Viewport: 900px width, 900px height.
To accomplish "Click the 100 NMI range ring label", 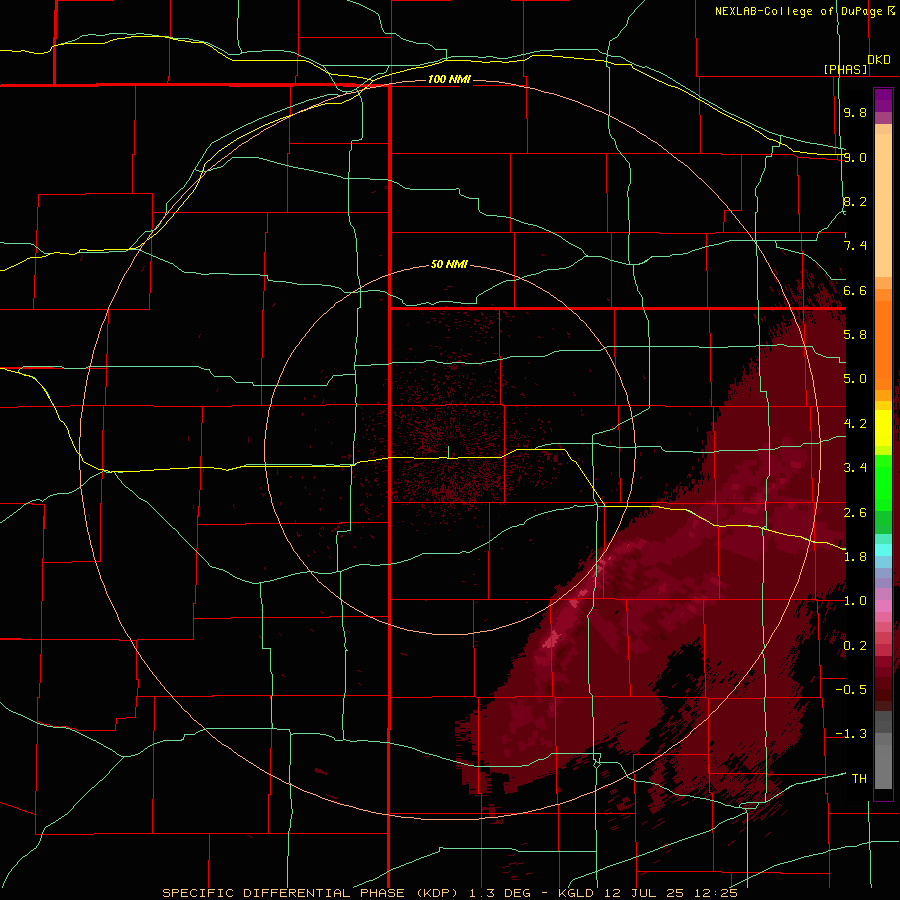I will pyautogui.click(x=449, y=79).
